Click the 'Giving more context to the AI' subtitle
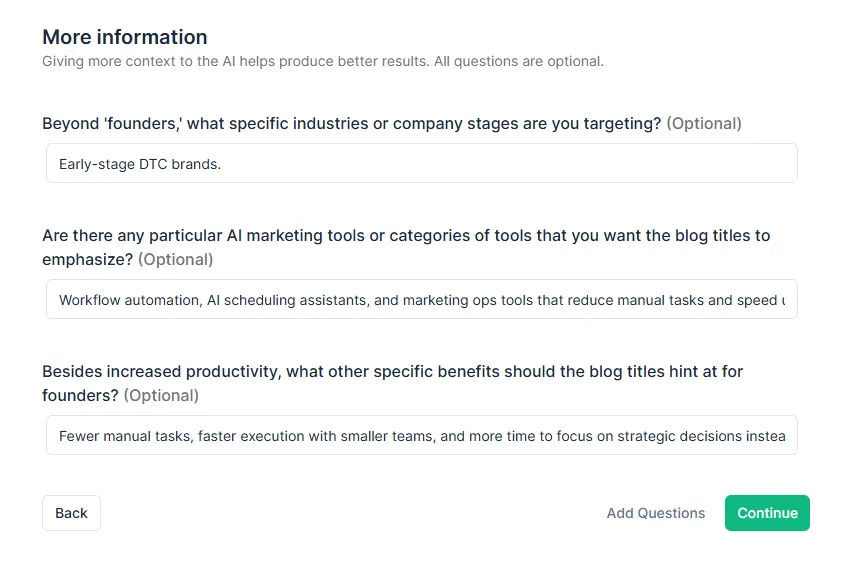 coord(230,62)
